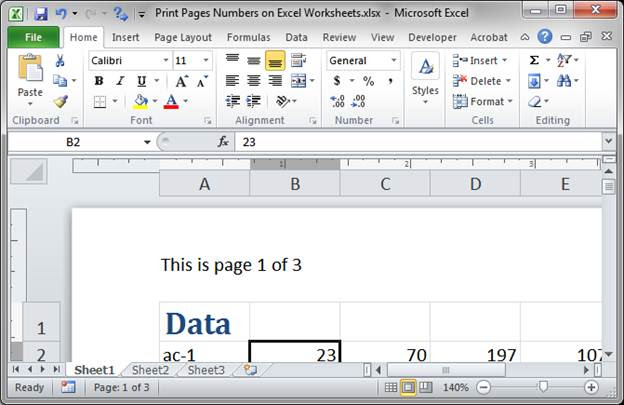
Task: Switch to Sheet2 worksheet tab
Action: tap(150, 370)
